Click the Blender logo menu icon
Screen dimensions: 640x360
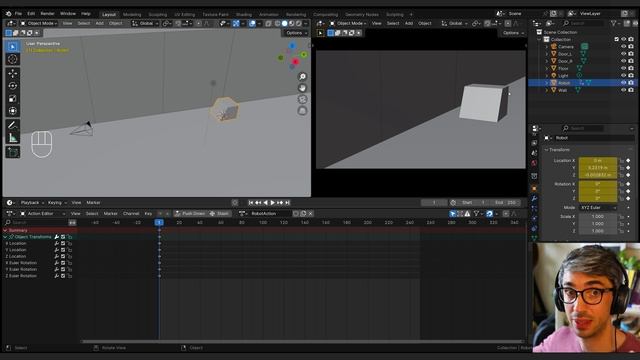pyautogui.click(x=9, y=13)
